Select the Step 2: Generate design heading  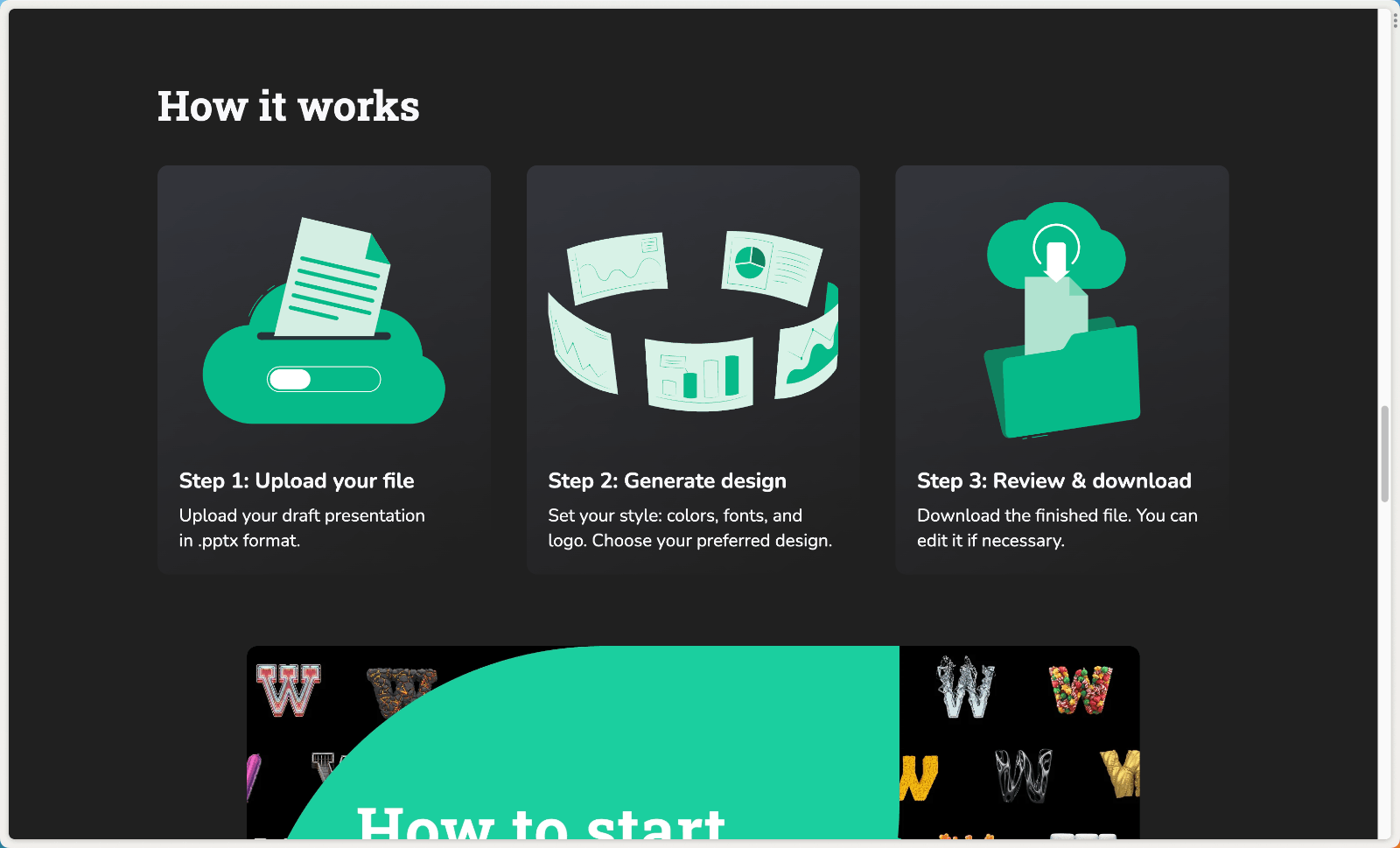tap(667, 480)
